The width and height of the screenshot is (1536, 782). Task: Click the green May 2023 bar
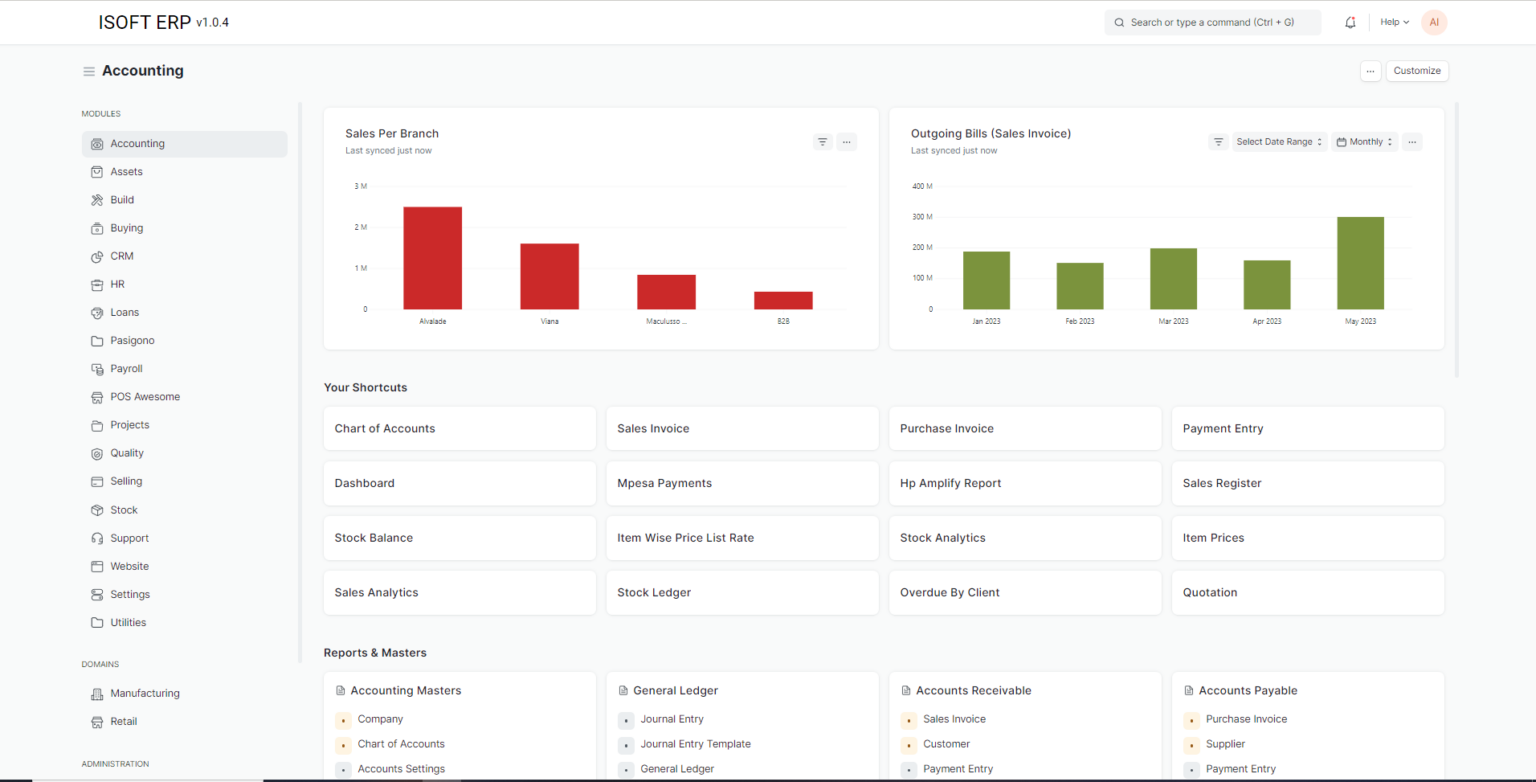point(1360,263)
